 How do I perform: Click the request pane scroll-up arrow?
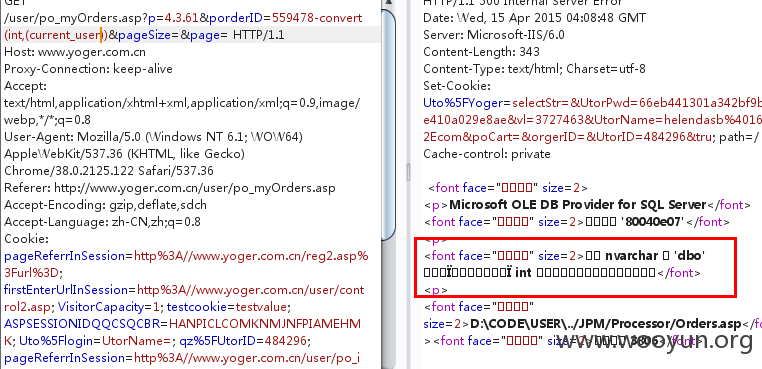pos(388,3)
